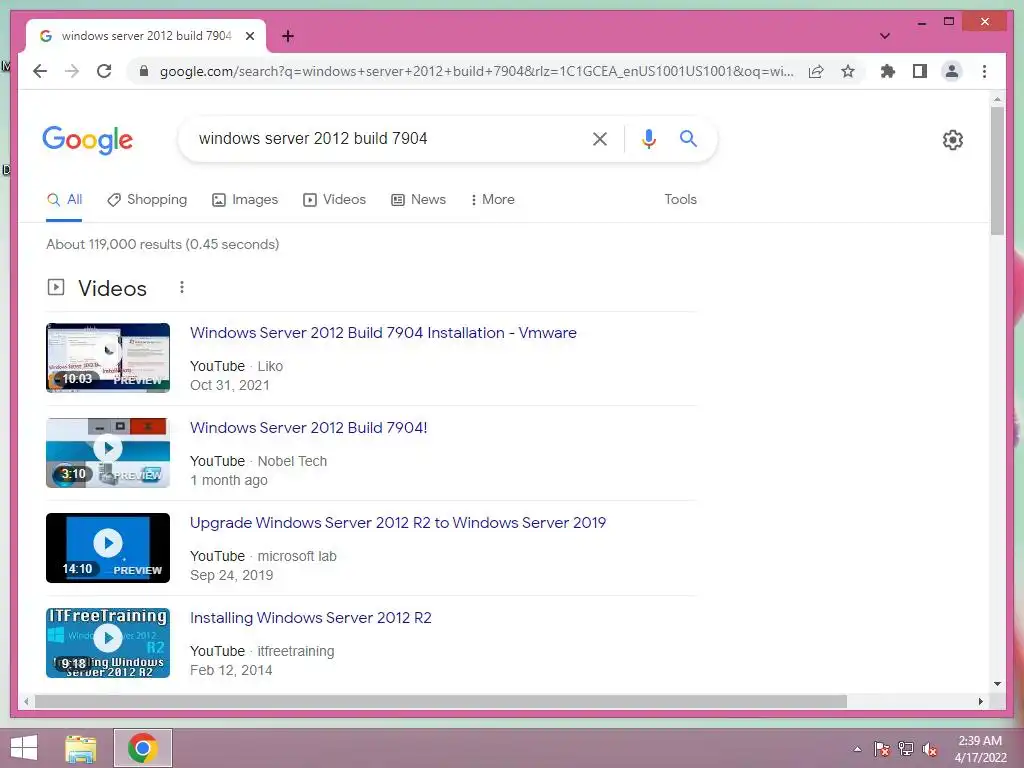The image size is (1024, 768).
Task: Click the search query input field
Action: pos(385,138)
